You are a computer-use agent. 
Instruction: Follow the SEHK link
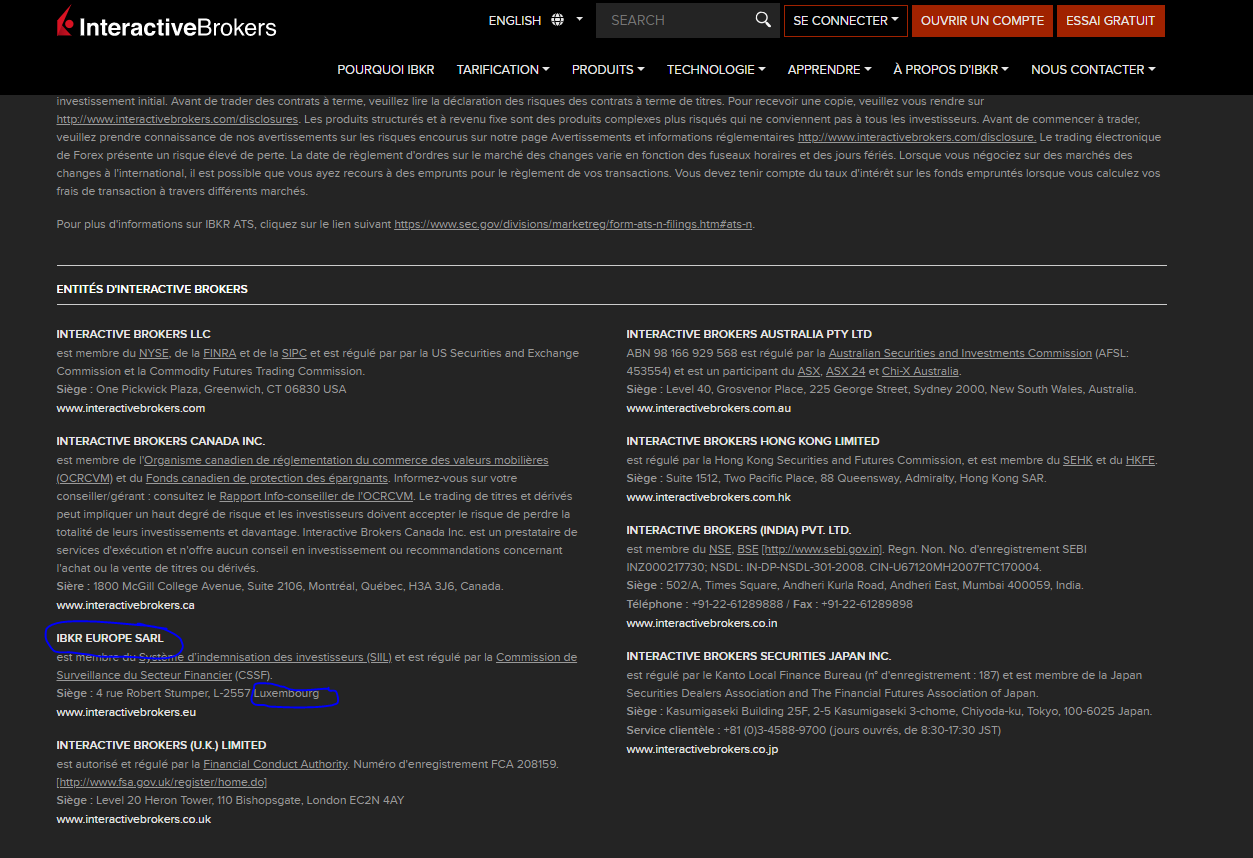pyautogui.click(x=1078, y=460)
